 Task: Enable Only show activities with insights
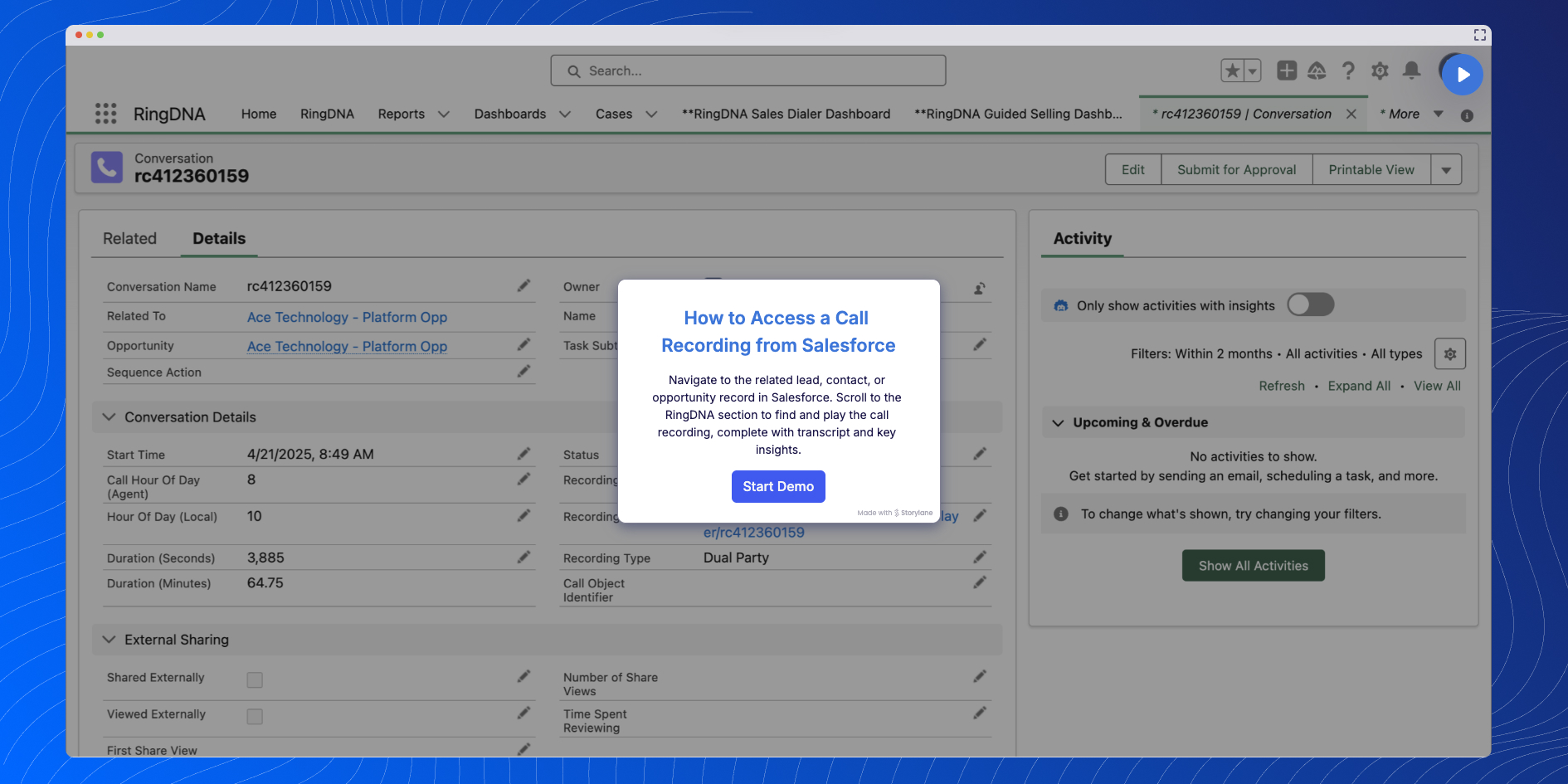pyautogui.click(x=1311, y=304)
